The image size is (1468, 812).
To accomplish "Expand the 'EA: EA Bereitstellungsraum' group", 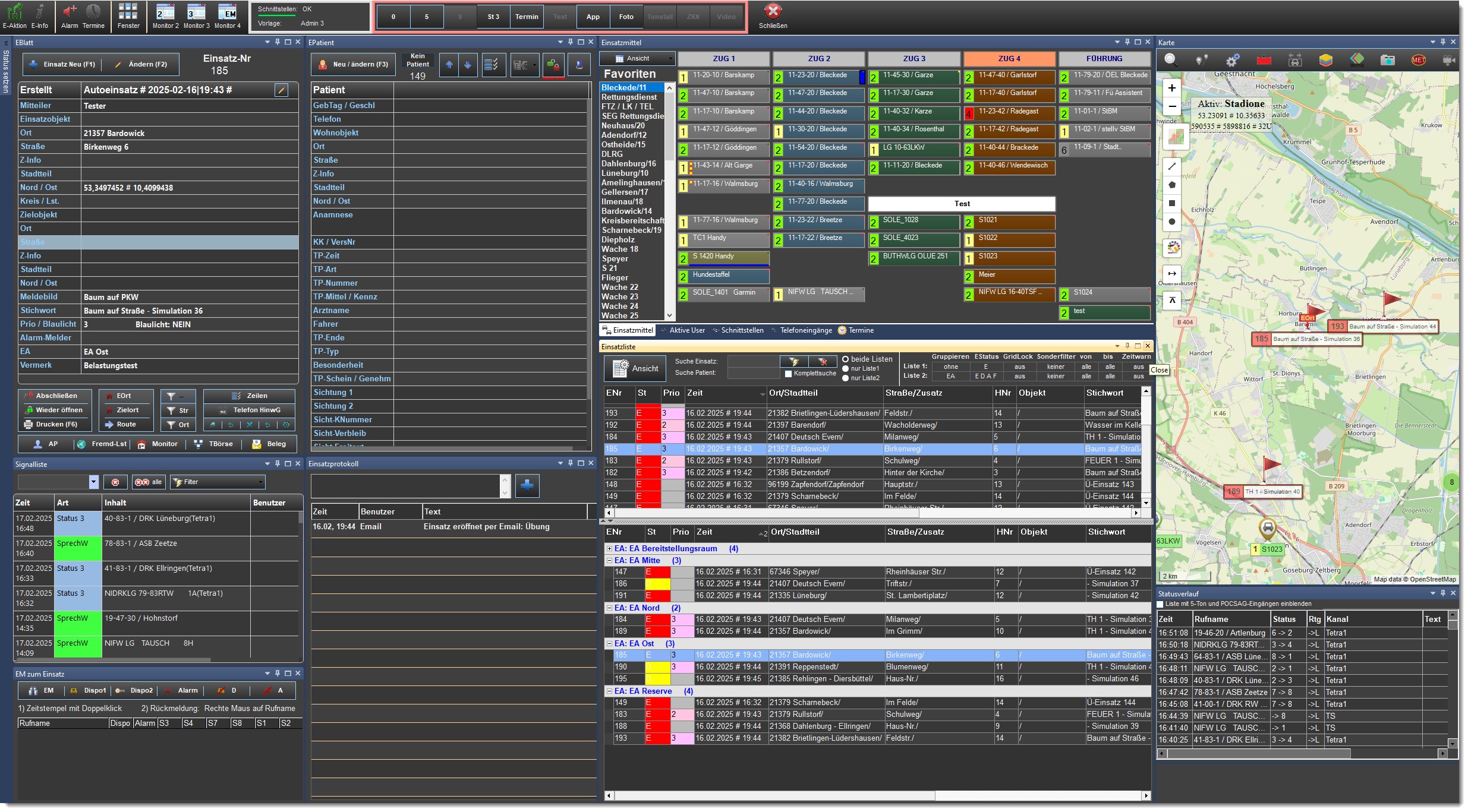I will [x=609, y=548].
